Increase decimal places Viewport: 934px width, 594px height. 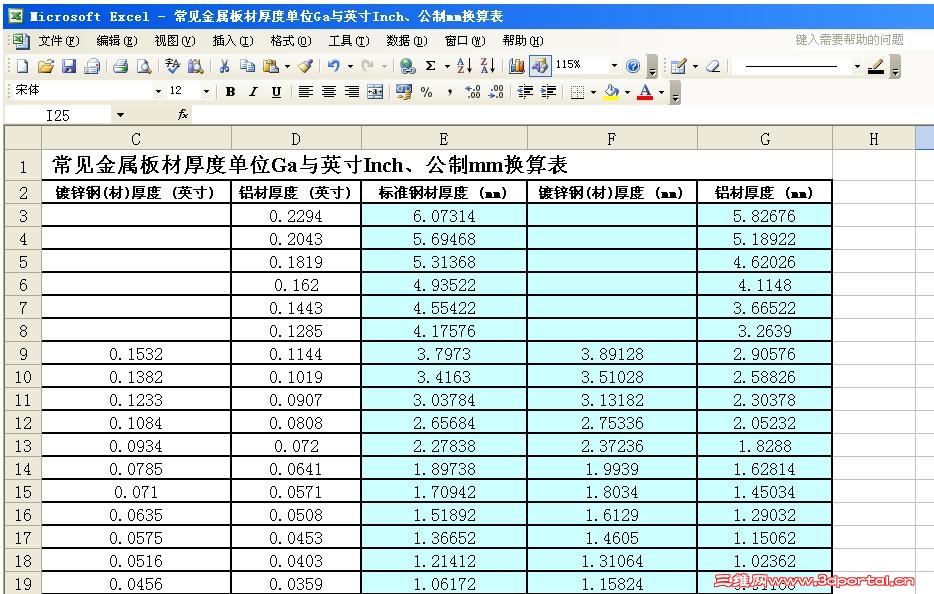click(473, 92)
